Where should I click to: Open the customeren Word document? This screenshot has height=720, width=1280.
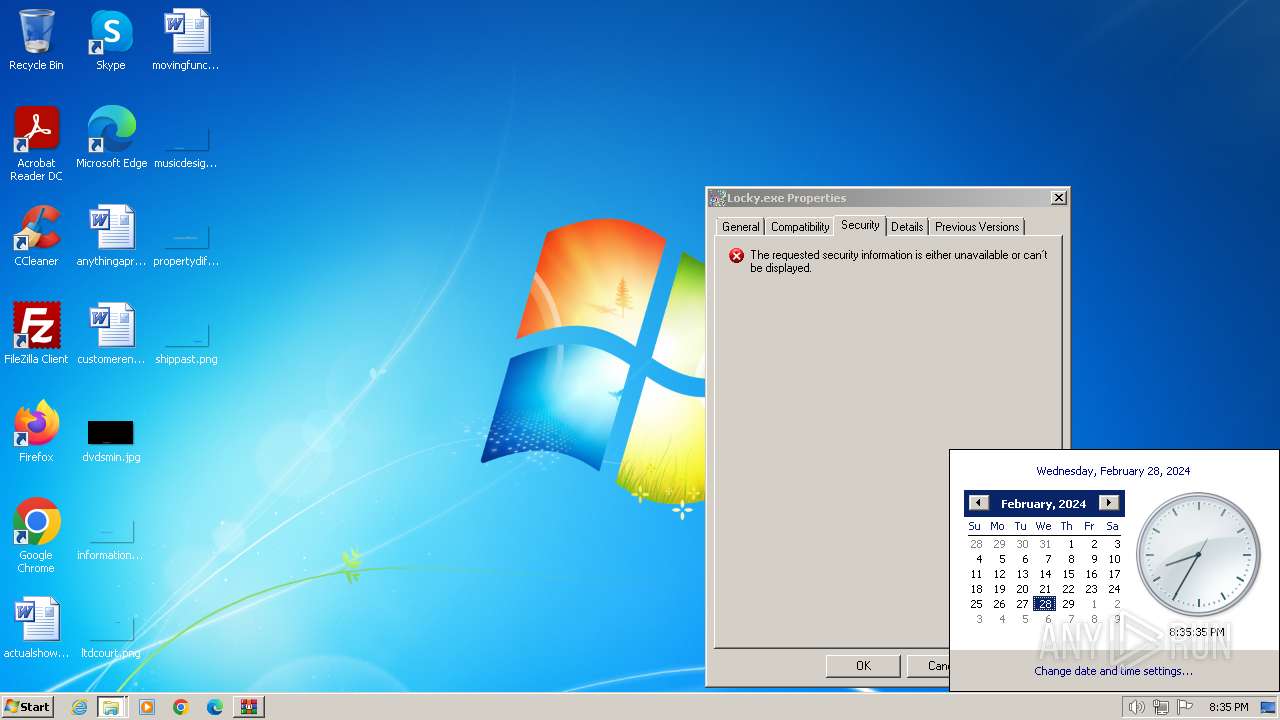pyautogui.click(x=111, y=333)
